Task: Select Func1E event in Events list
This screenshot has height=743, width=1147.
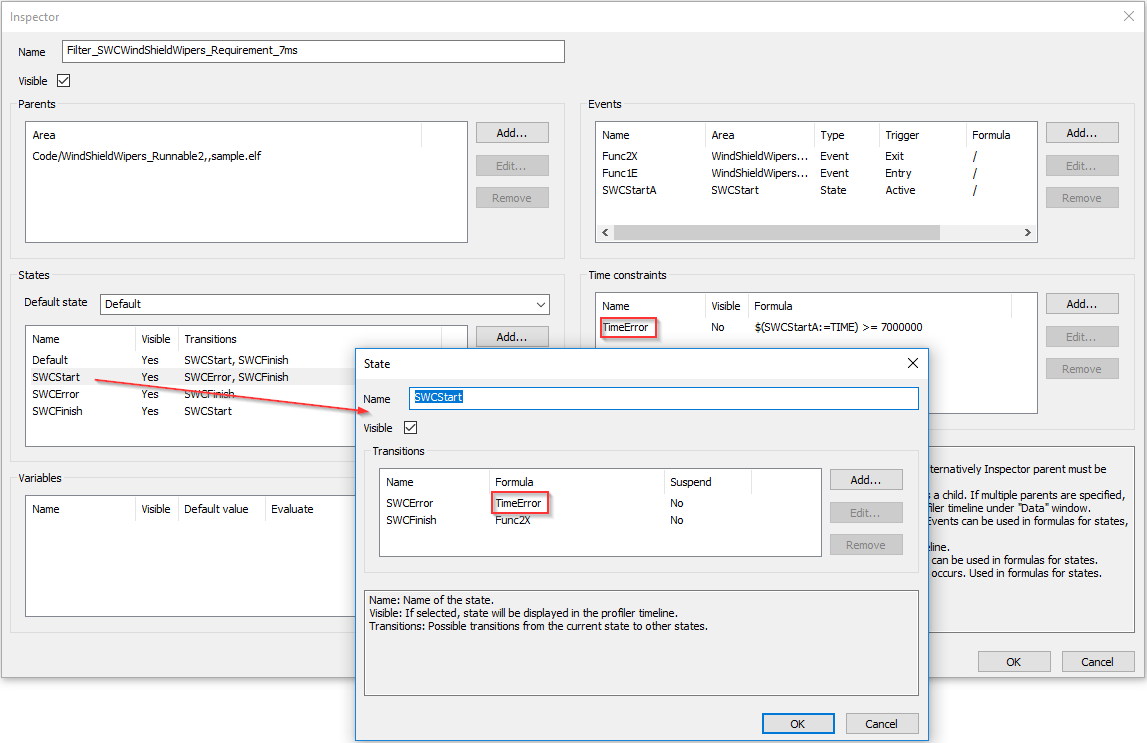Action: point(620,173)
